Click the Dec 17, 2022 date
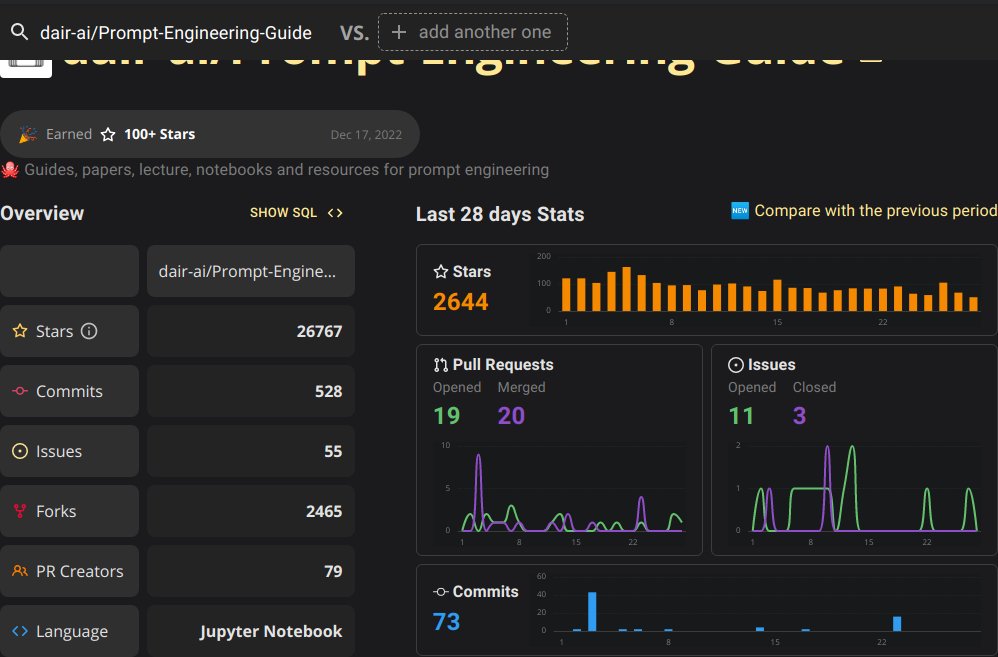The width and height of the screenshot is (998, 657). (x=366, y=135)
